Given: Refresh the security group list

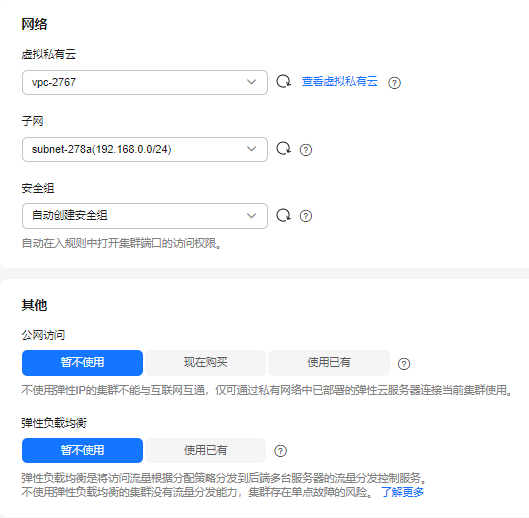Looking at the screenshot, I should click(283, 216).
